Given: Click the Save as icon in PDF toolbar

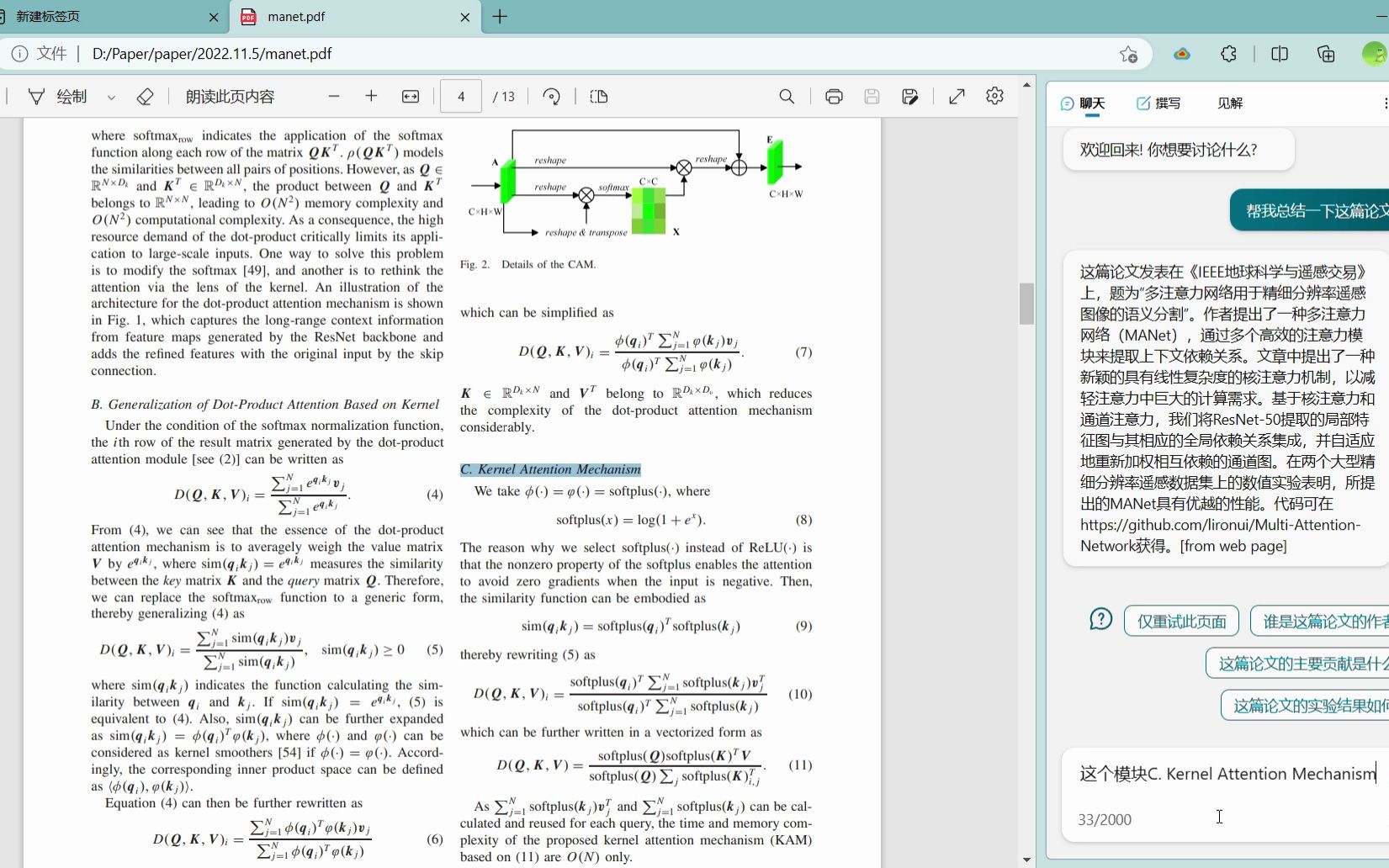Looking at the screenshot, I should pyautogui.click(x=909, y=97).
